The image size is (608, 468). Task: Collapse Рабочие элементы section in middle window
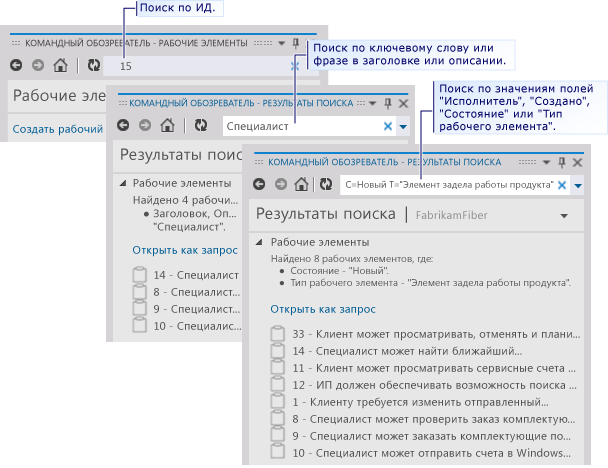tap(123, 183)
